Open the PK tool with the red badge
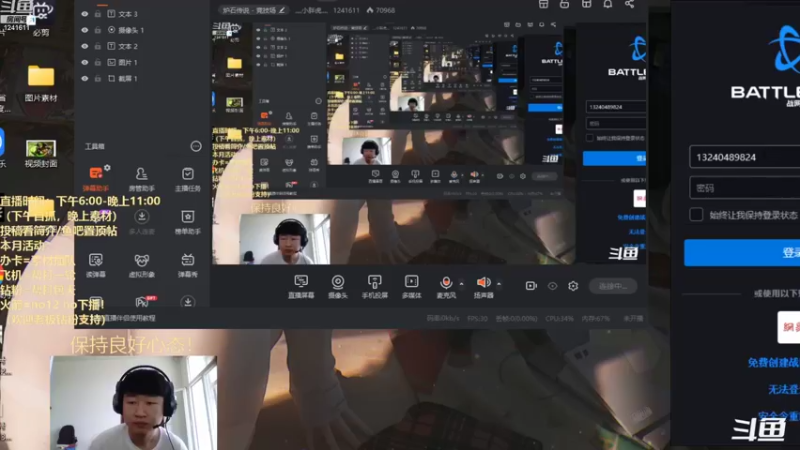Image resolution: width=800 pixels, height=450 pixels. (x=144, y=302)
